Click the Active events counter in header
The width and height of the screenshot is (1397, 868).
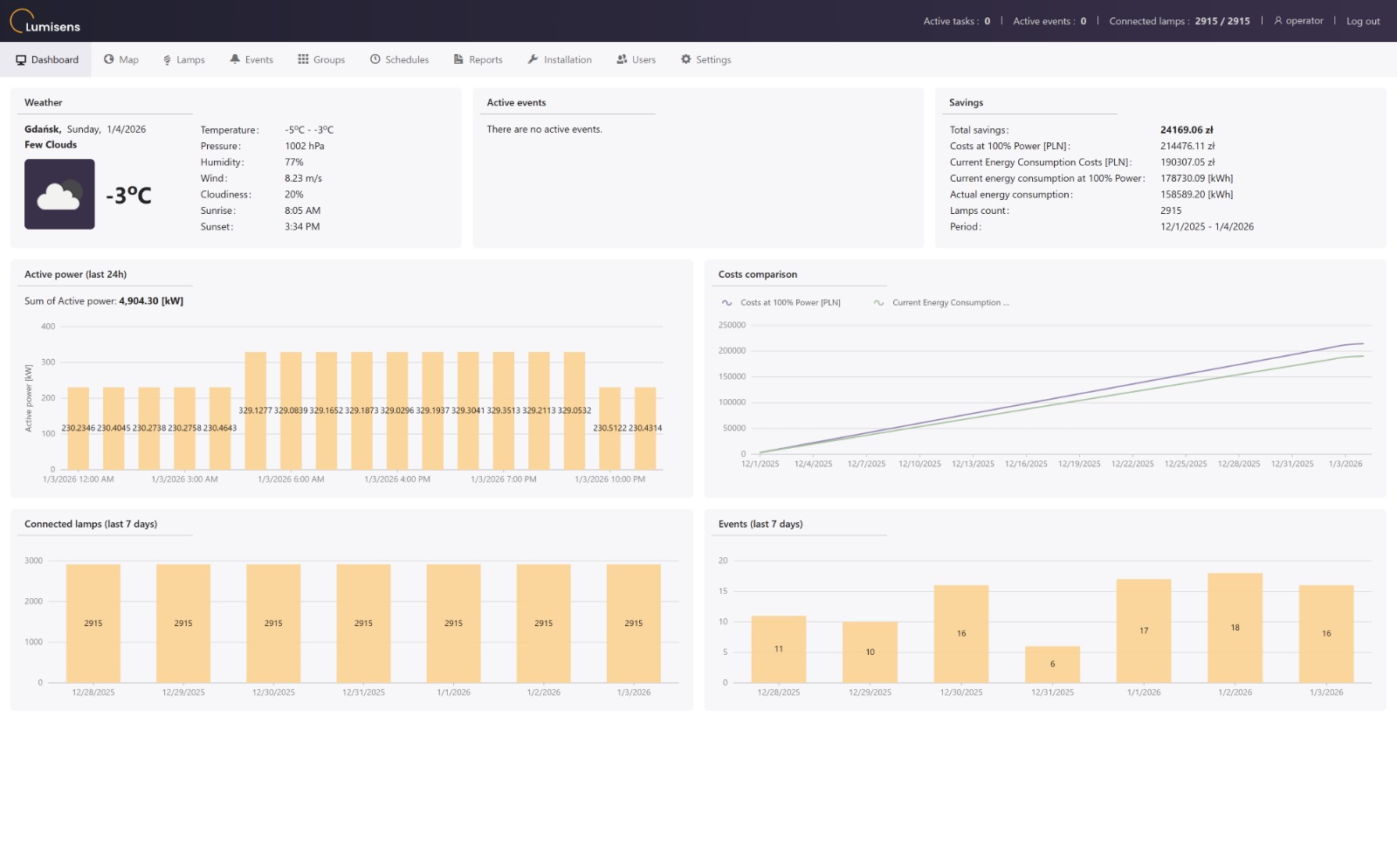click(x=1049, y=21)
